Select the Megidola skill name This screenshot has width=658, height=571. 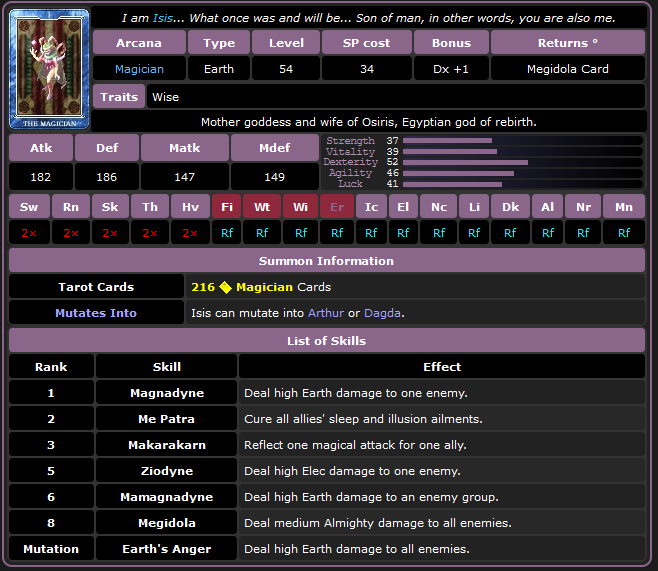[167, 523]
